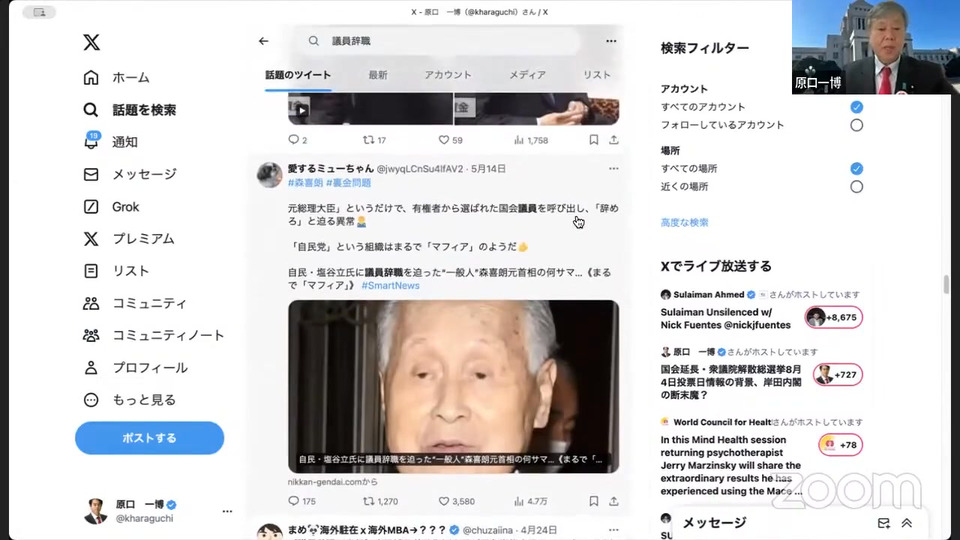Viewport: 960px width, 540px height.
Task: Open Messages (メッセージ) in sidebar
Action: pyautogui.click(x=130, y=174)
